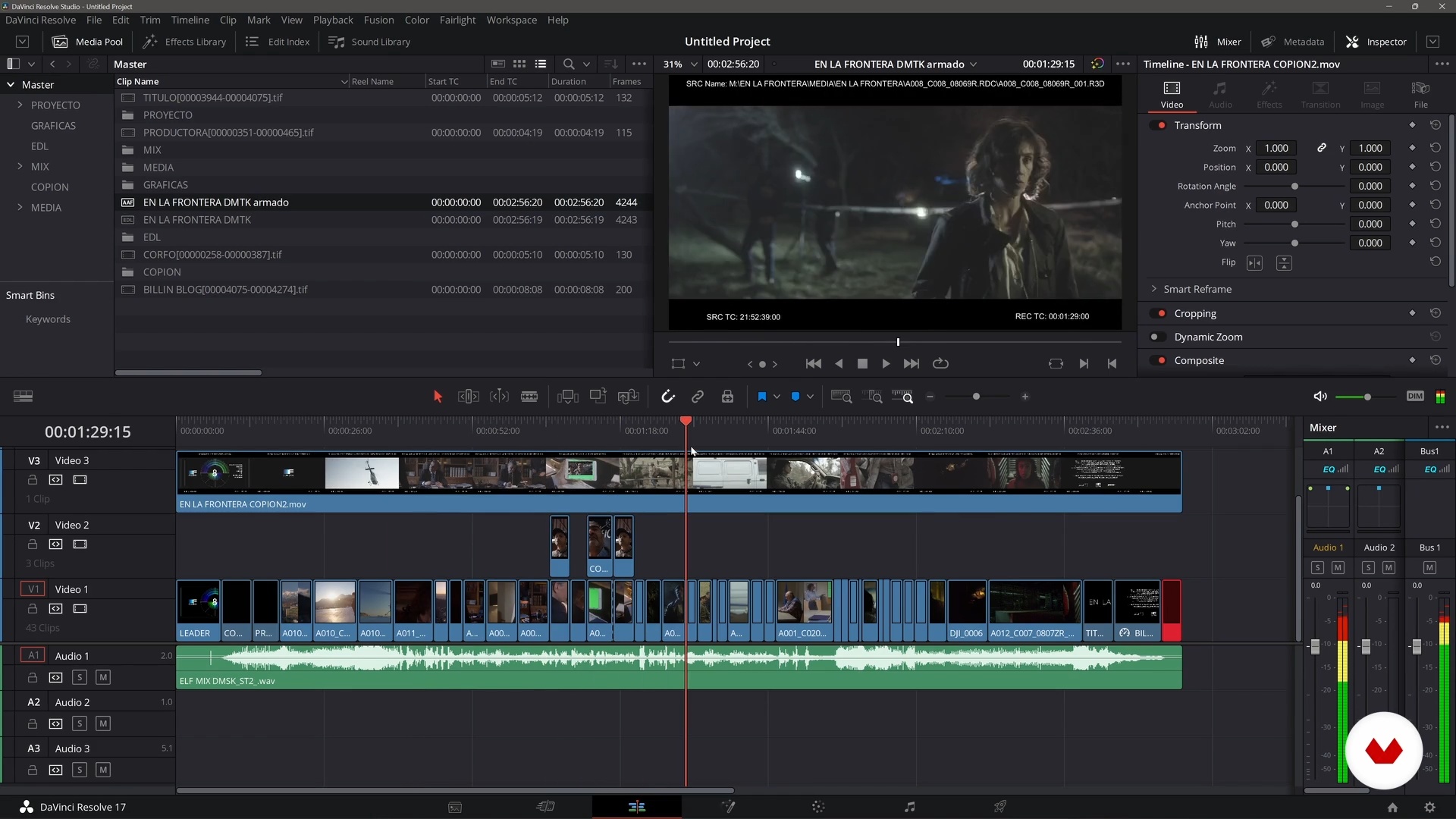This screenshot has width=1456, height=819.
Task: Click Full Extent Zoom icon
Action: 841,396
